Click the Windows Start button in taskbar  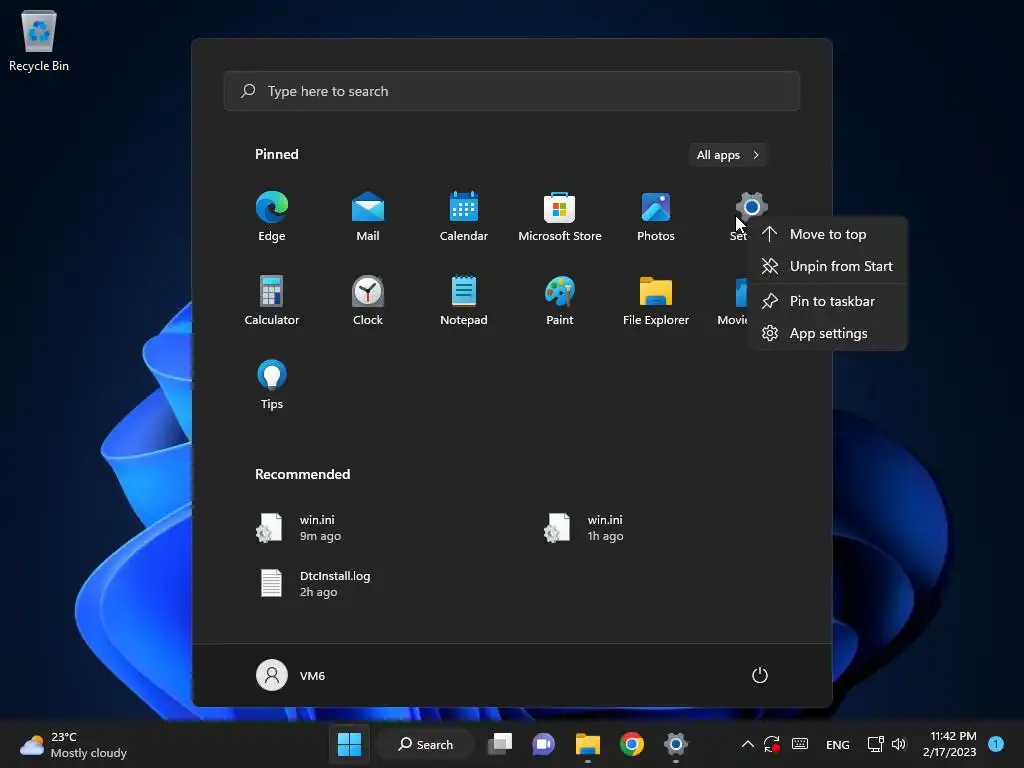(x=349, y=744)
